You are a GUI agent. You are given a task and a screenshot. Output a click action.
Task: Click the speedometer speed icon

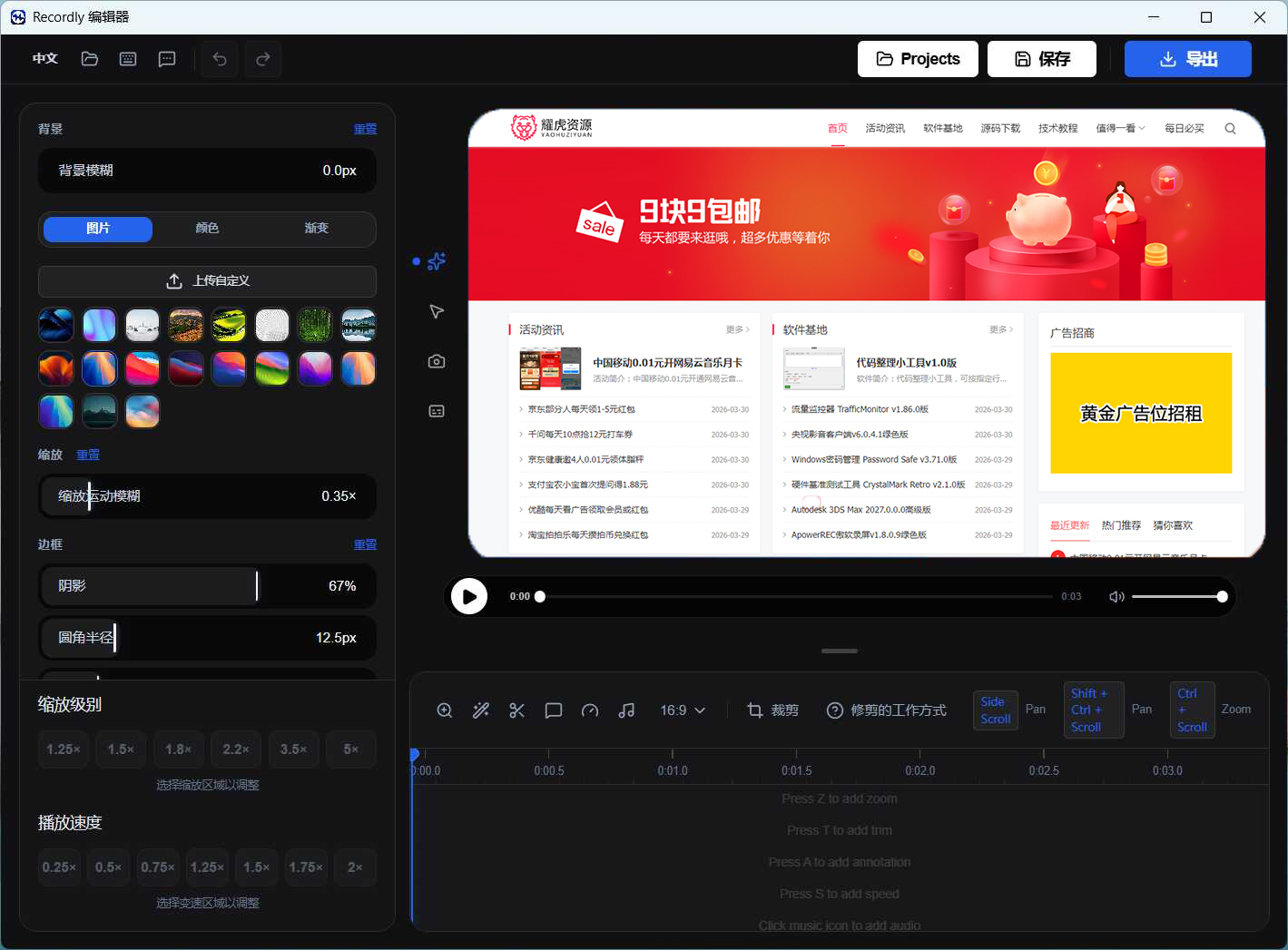tap(590, 710)
